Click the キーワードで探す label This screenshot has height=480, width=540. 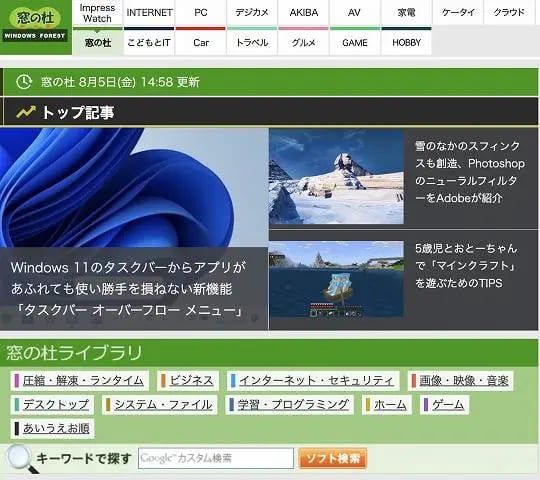[84, 459]
